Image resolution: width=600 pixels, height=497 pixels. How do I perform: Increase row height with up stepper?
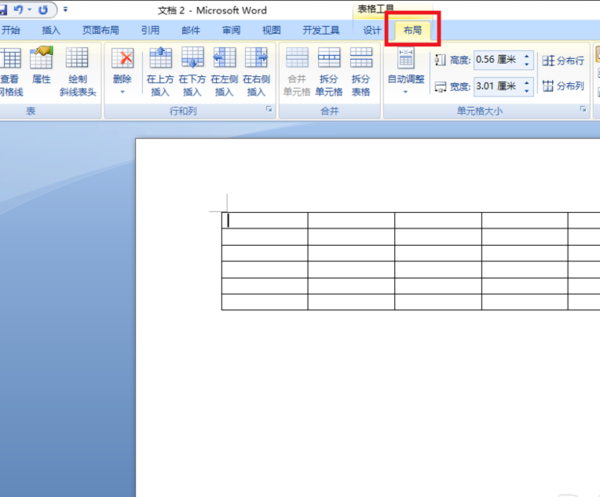tap(527, 56)
